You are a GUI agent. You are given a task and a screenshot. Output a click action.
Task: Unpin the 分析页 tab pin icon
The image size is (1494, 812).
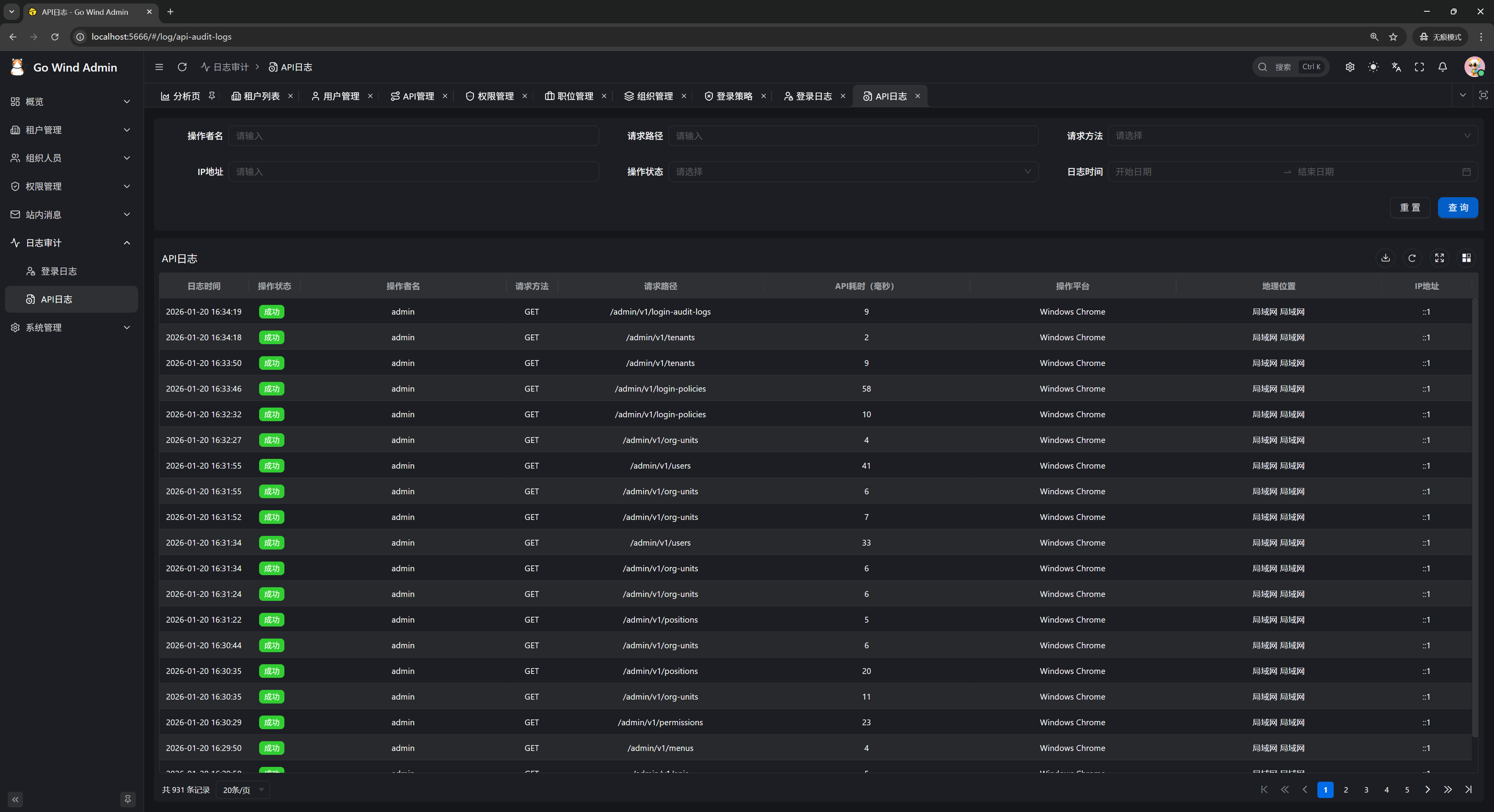[212, 96]
